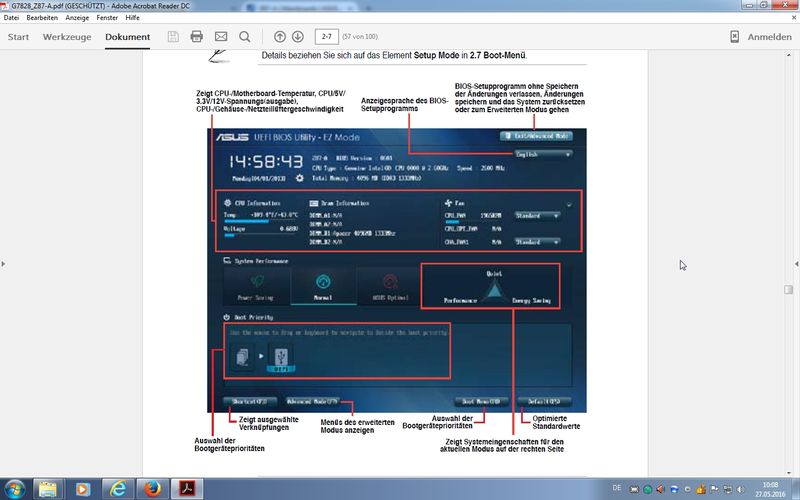Image resolution: width=800 pixels, height=500 pixels.
Task: Open the Hilfe menu
Action: pyautogui.click(x=132, y=17)
